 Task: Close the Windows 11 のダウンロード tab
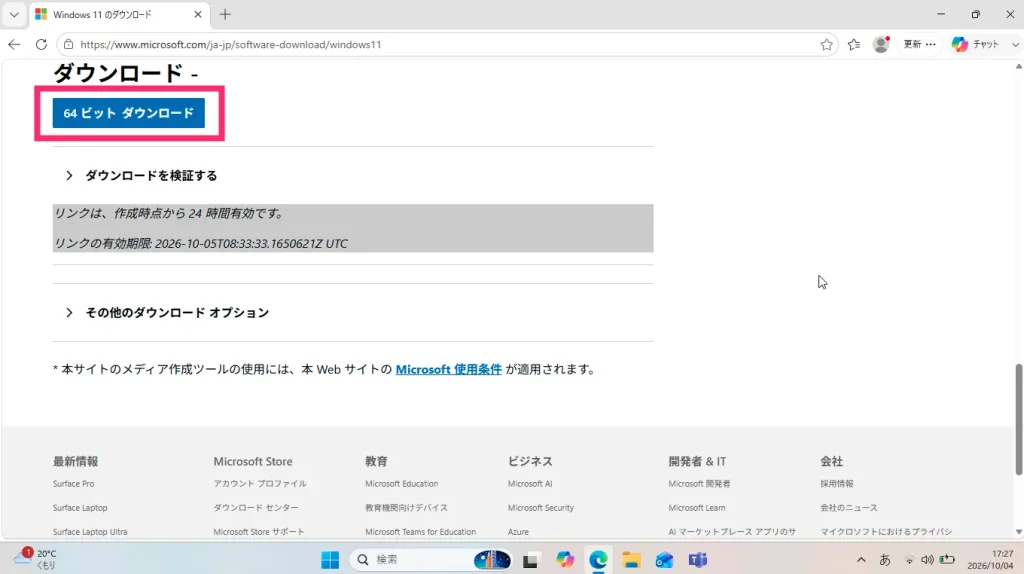click(x=198, y=14)
